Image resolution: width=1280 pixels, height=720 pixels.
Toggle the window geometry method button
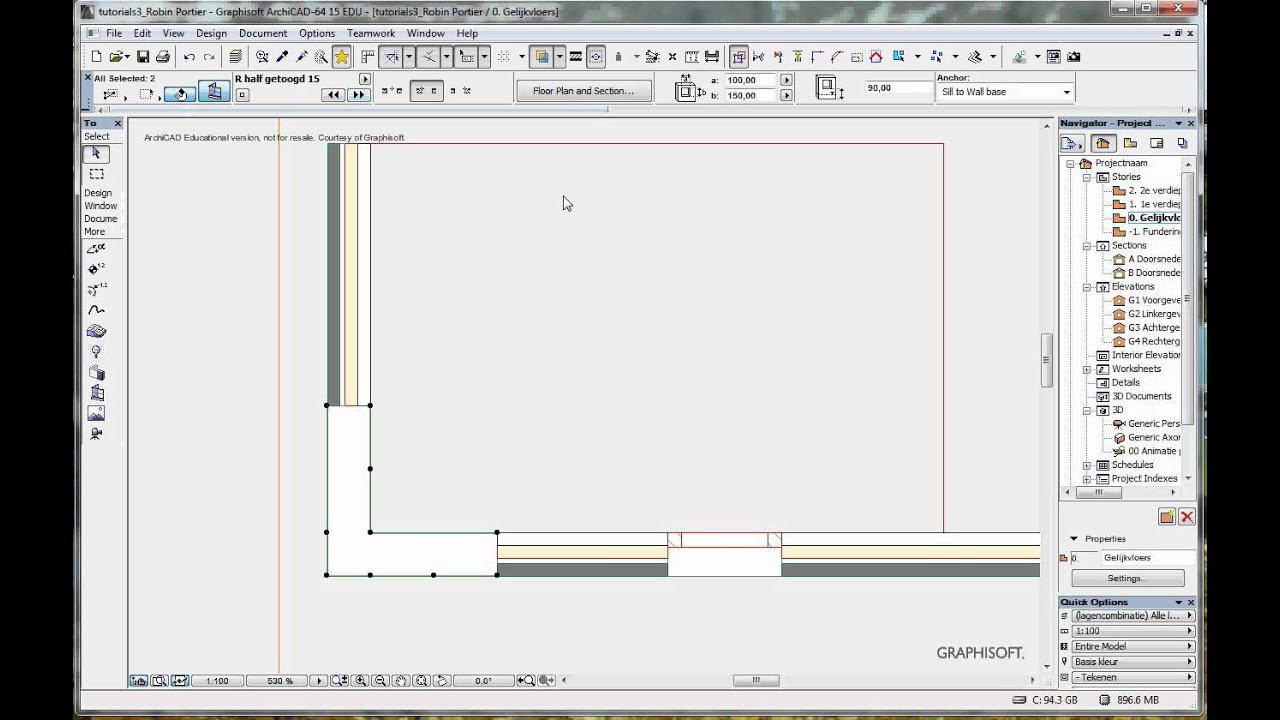[428, 91]
